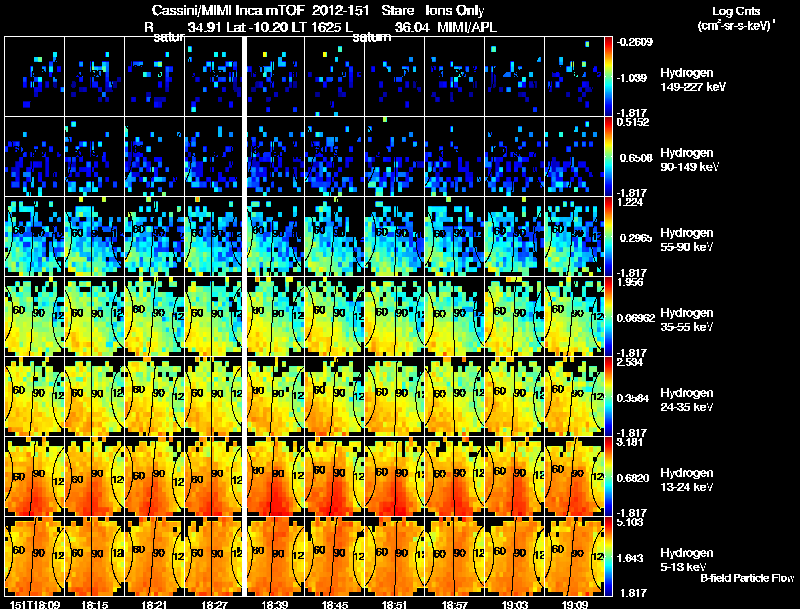Open the 5-13 keV image panel at 18:15
Image resolution: width=800 pixels, height=609 pixels.
coord(94,556)
